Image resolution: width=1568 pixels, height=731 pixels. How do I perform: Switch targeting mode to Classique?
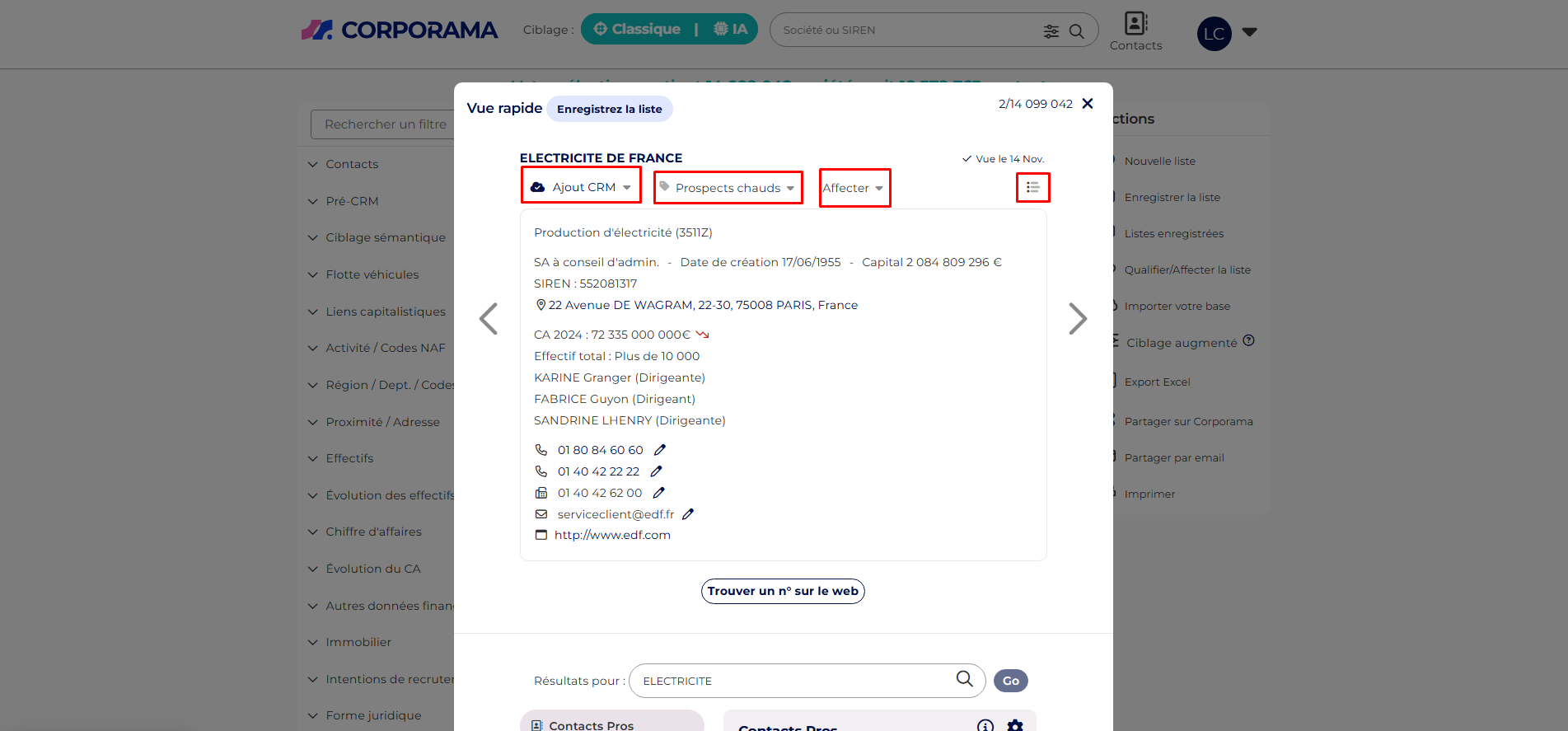tap(637, 30)
